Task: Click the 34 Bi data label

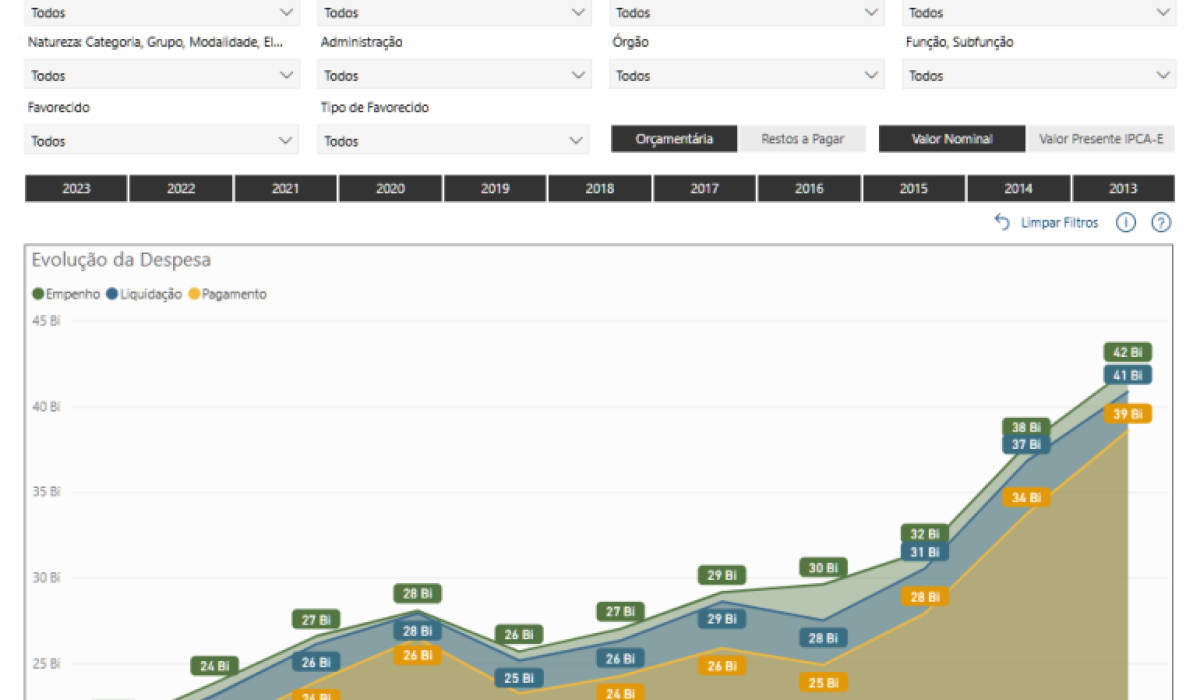Action: [x=1026, y=497]
